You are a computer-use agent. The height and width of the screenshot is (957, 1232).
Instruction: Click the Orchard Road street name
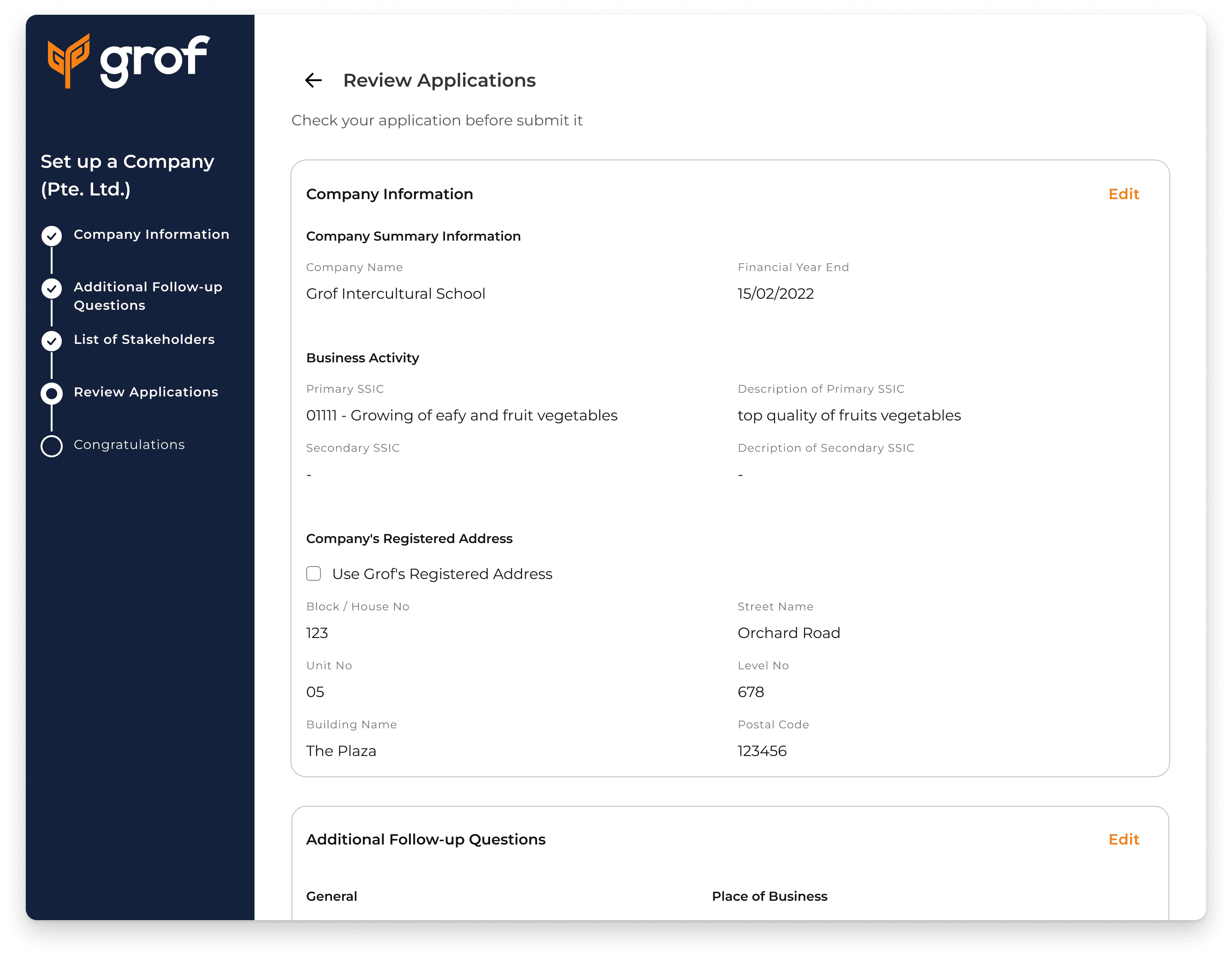click(x=788, y=633)
